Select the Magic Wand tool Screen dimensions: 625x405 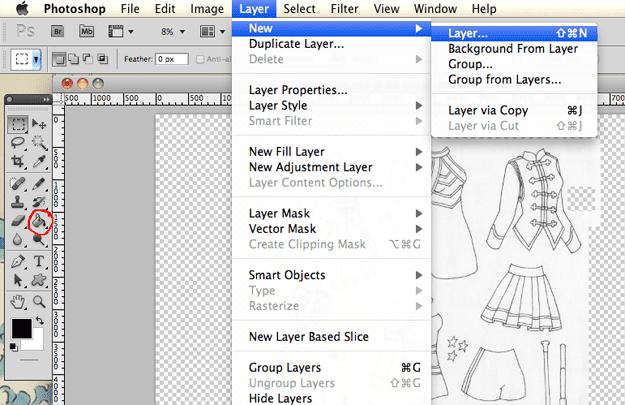pyautogui.click(x=39, y=143)
